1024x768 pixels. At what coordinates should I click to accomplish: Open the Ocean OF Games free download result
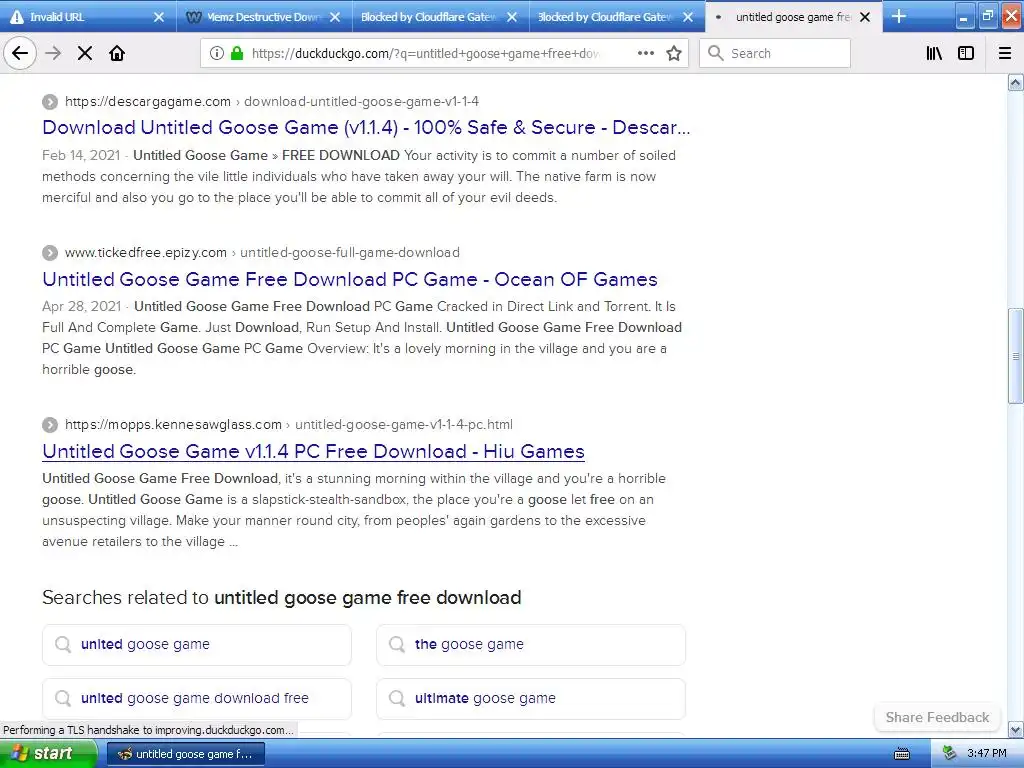point(349,280)
